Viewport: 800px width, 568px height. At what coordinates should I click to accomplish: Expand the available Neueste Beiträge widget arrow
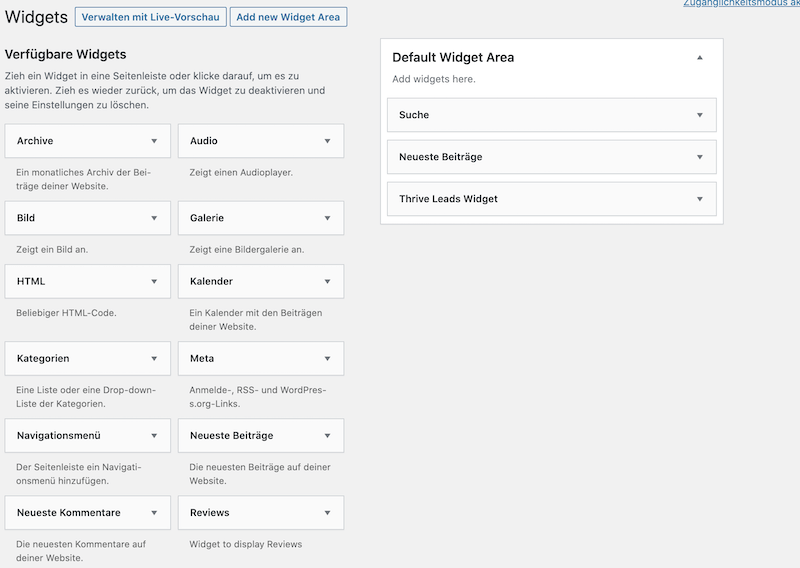328,435
